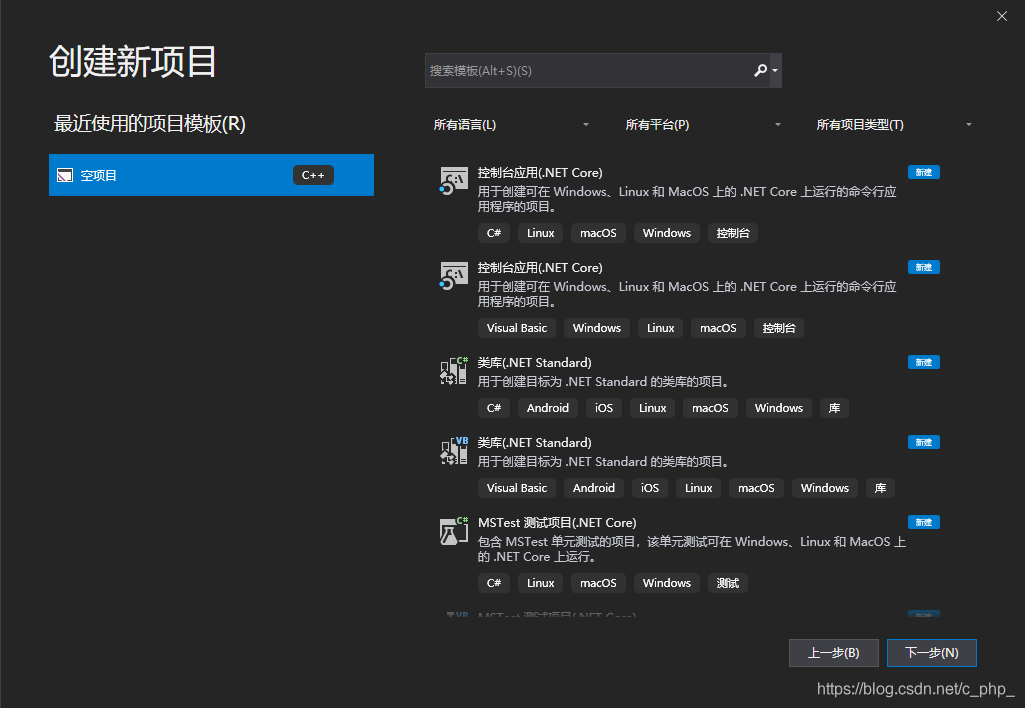1025x708 pixels.
Task: Click the 新建 badge on the MSTest 测试项目
Action: (x=924, y=522)
